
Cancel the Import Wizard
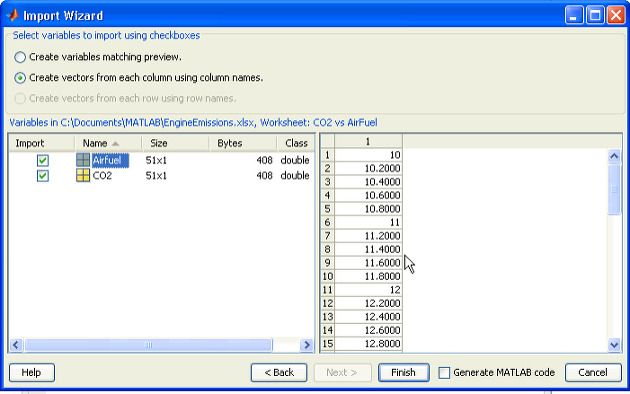click(x=593, y=373)
